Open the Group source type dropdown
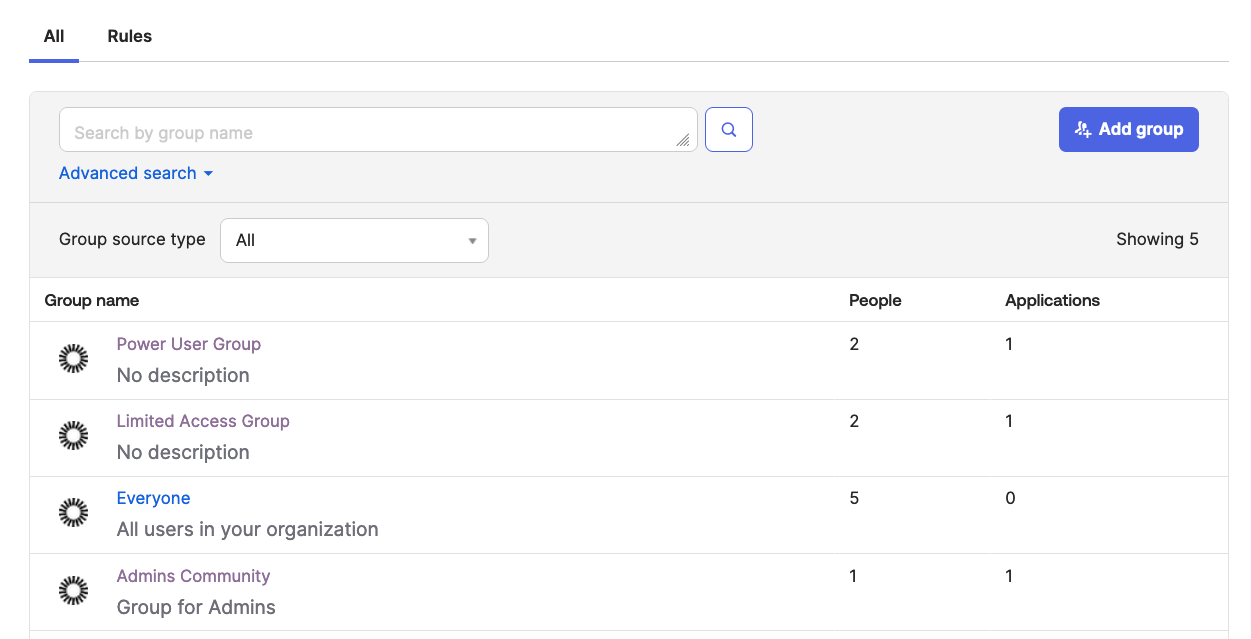Viewport: 1251px width, 639px height. pos(354,240)
